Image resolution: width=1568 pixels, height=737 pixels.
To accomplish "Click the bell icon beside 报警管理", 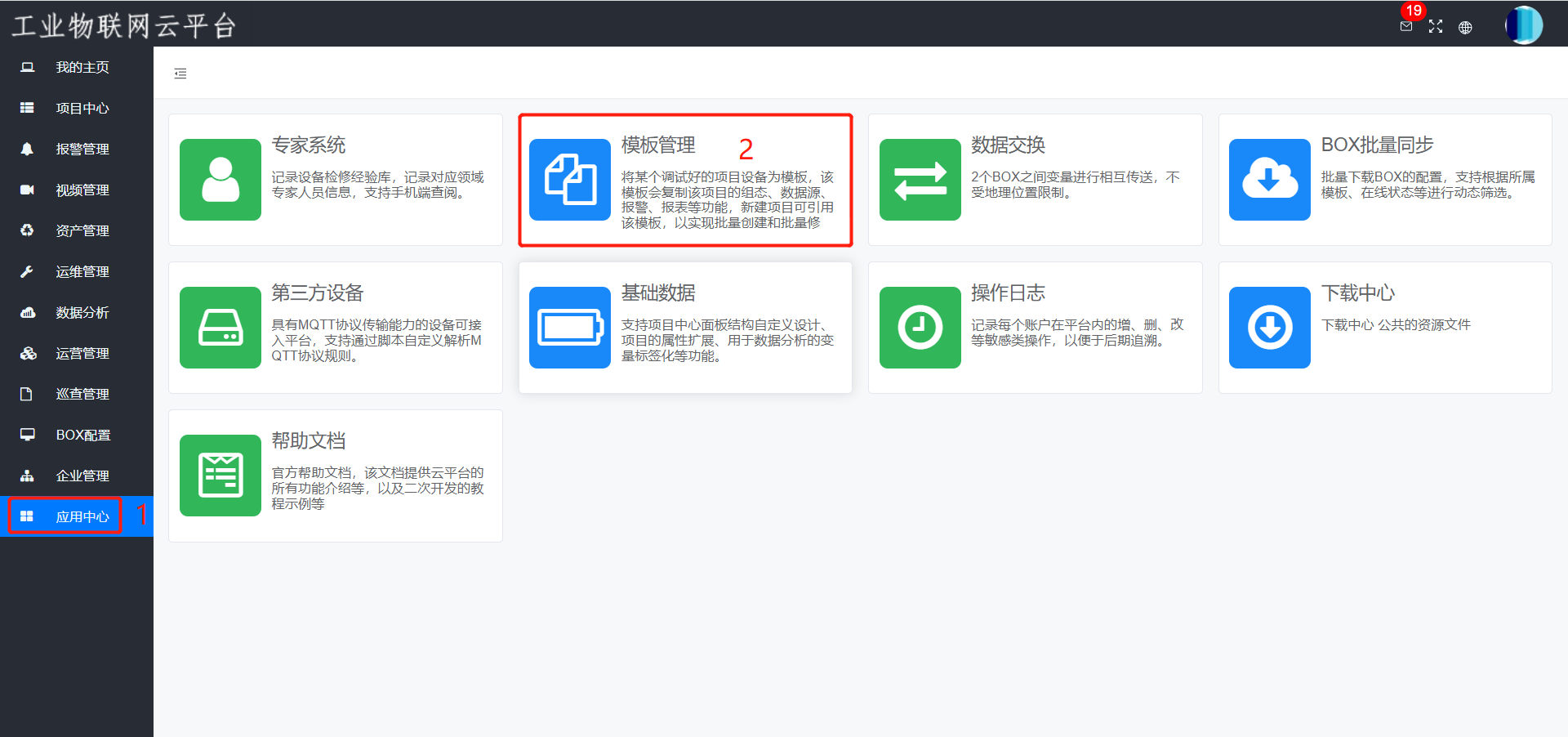I will [27, 149].
